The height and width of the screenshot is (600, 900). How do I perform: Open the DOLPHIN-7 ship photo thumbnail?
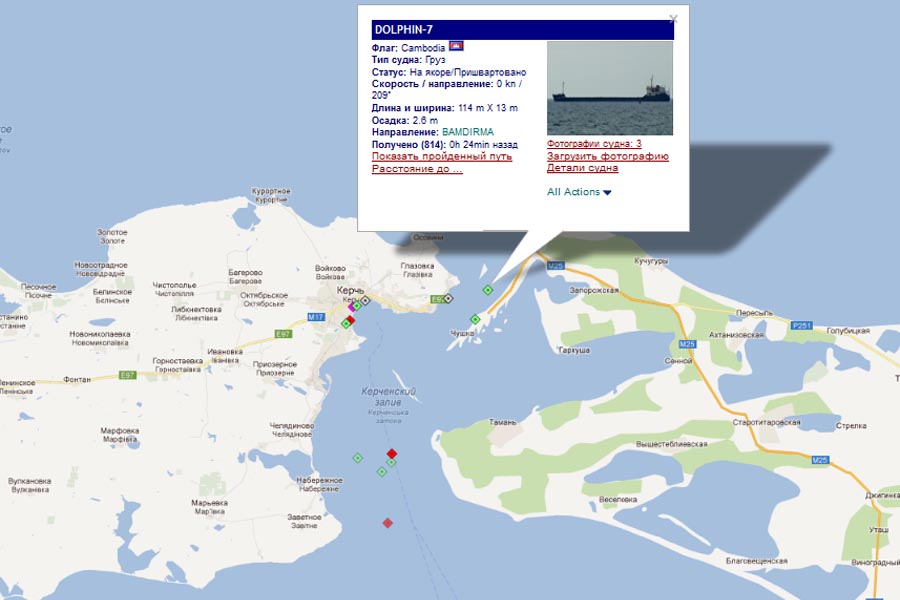[610, 88]
